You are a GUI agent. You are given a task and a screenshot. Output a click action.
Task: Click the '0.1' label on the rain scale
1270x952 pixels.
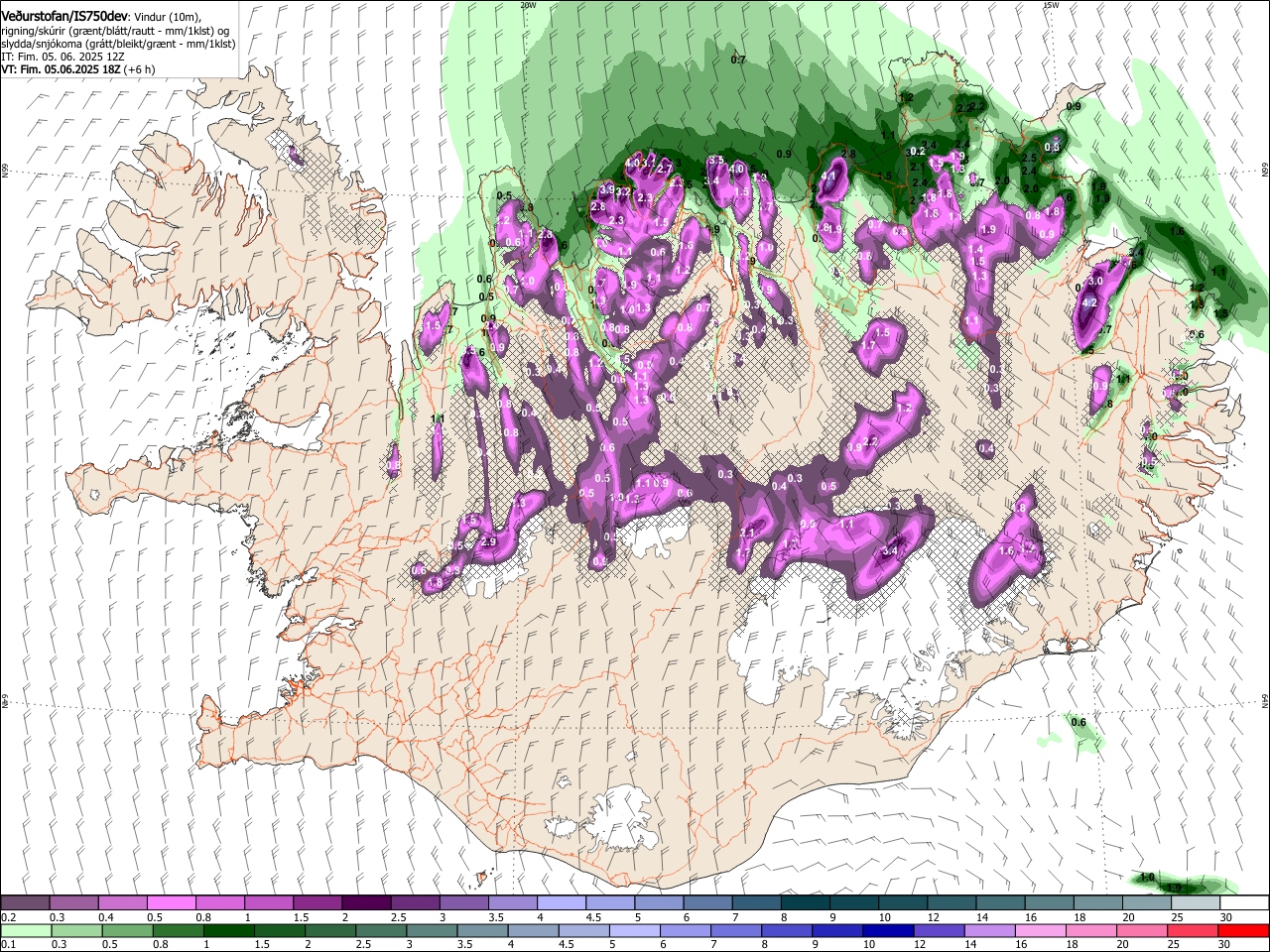point(7,945)
